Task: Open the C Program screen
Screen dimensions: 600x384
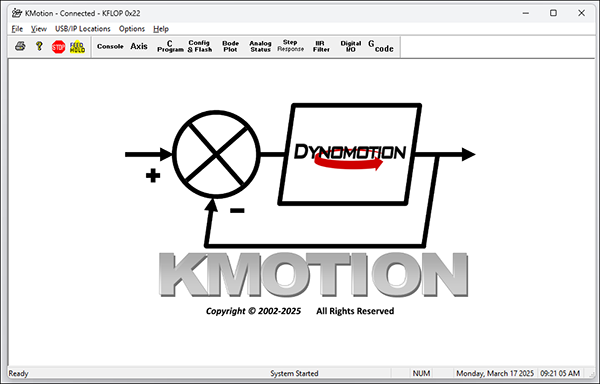Action: (x=170, y=46)
